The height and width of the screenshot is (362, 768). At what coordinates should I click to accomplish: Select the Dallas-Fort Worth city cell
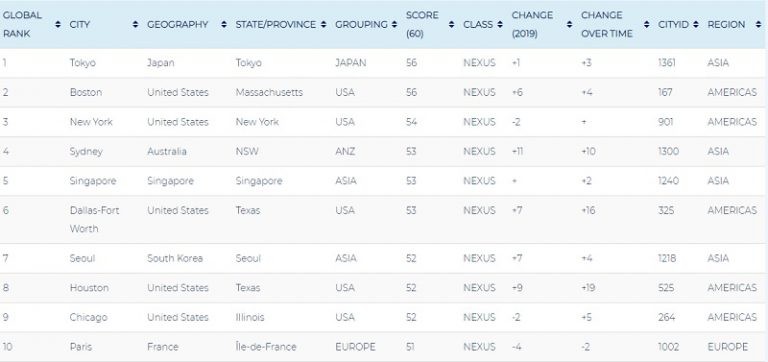point(95,219)
